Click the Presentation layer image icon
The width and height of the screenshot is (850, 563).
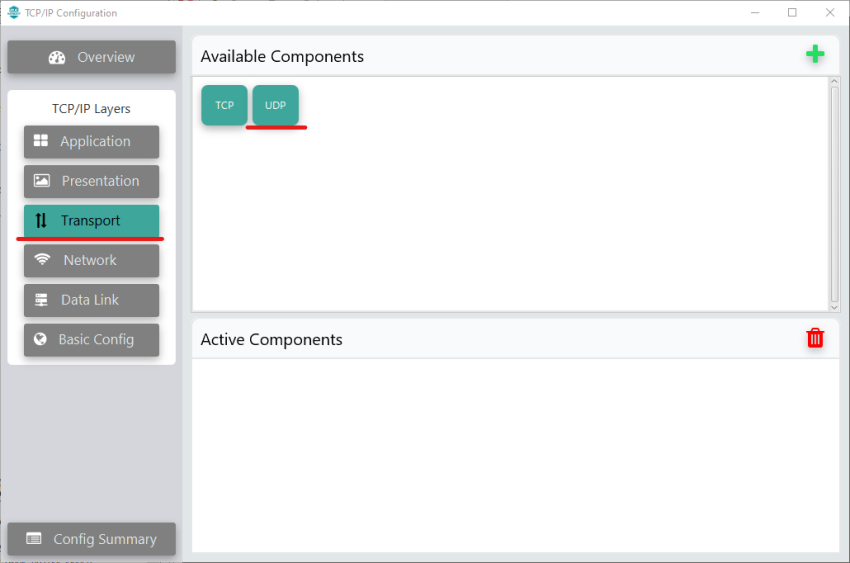[41, 181]
